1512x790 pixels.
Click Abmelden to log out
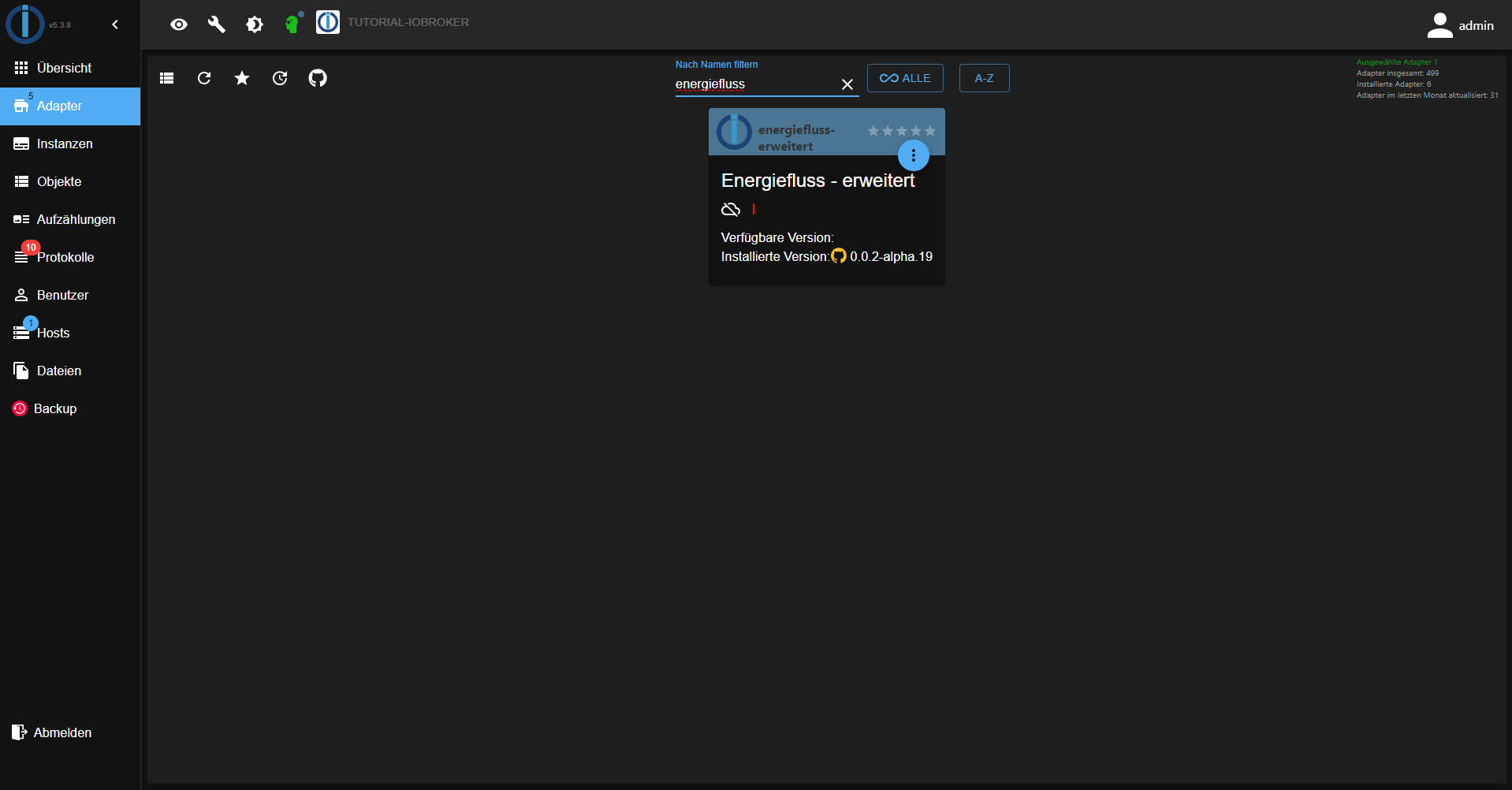[61, 732]
